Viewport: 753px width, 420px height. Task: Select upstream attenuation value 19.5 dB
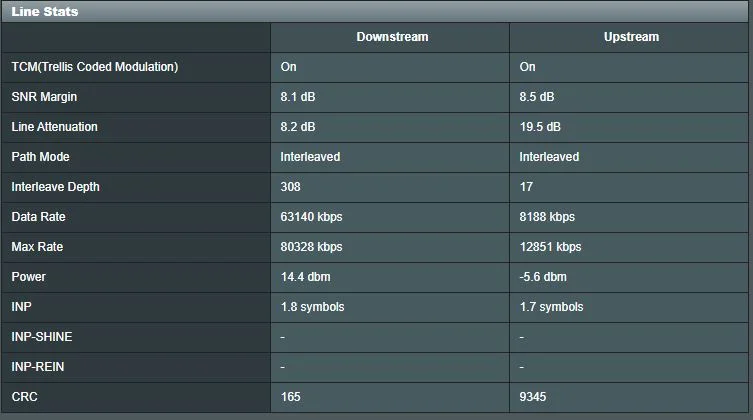pyautogui.click(x=540, y=127)
